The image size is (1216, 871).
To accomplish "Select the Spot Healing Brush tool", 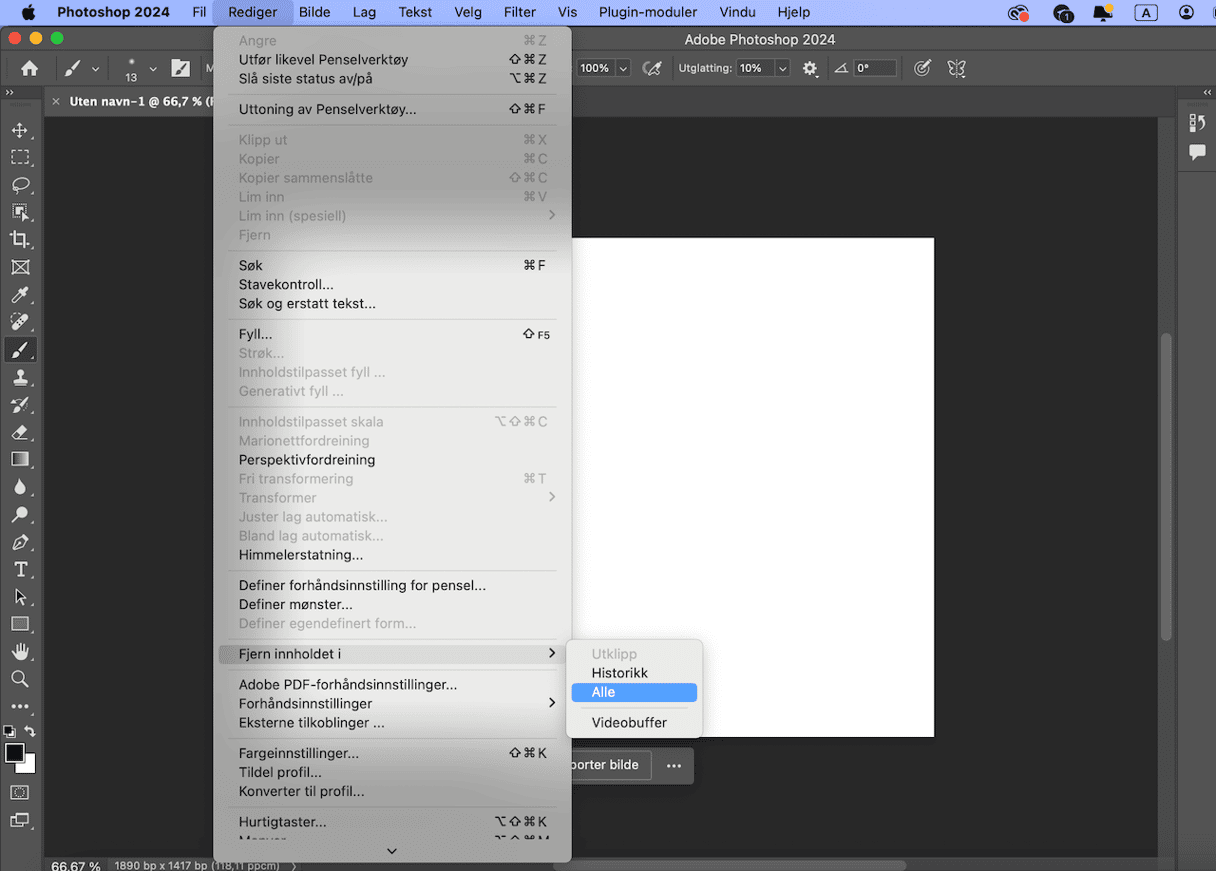I will 20,322.
